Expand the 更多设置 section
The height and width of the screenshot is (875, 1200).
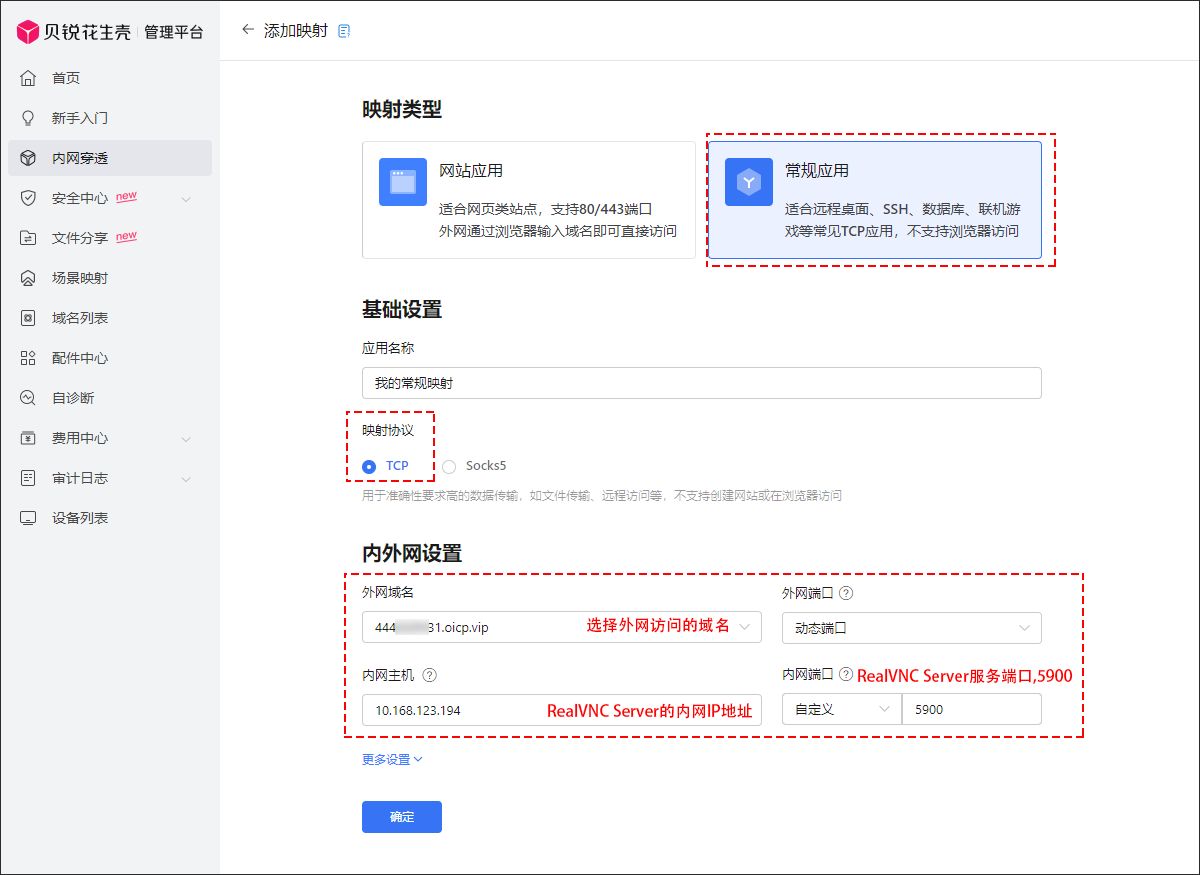click(392, 759)
